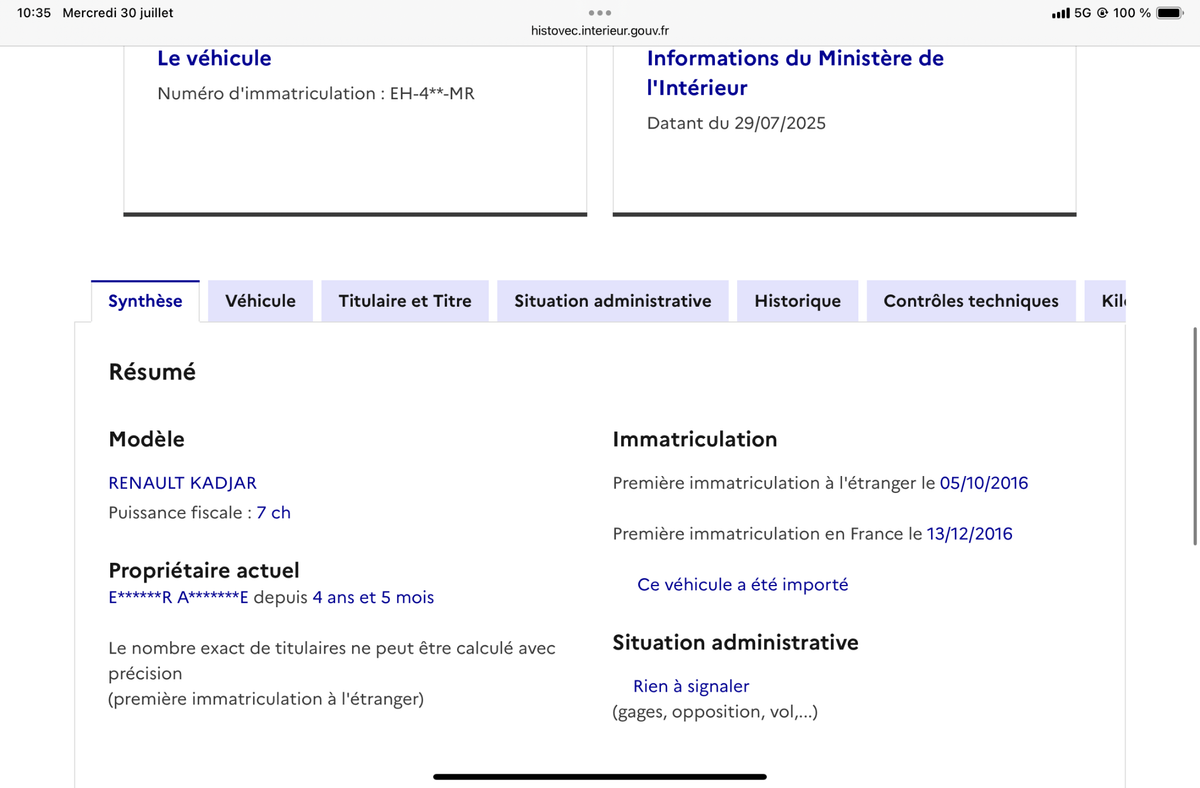The image size is (1200, 788).
Task: Tap the cellular signal bars icon
Action: tap(1060, 13)
